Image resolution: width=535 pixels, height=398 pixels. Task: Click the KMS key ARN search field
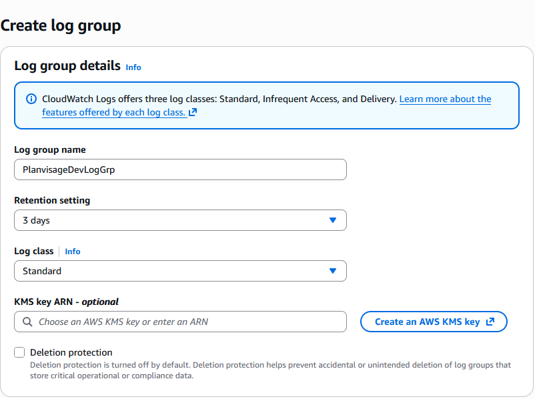(180, 322)
